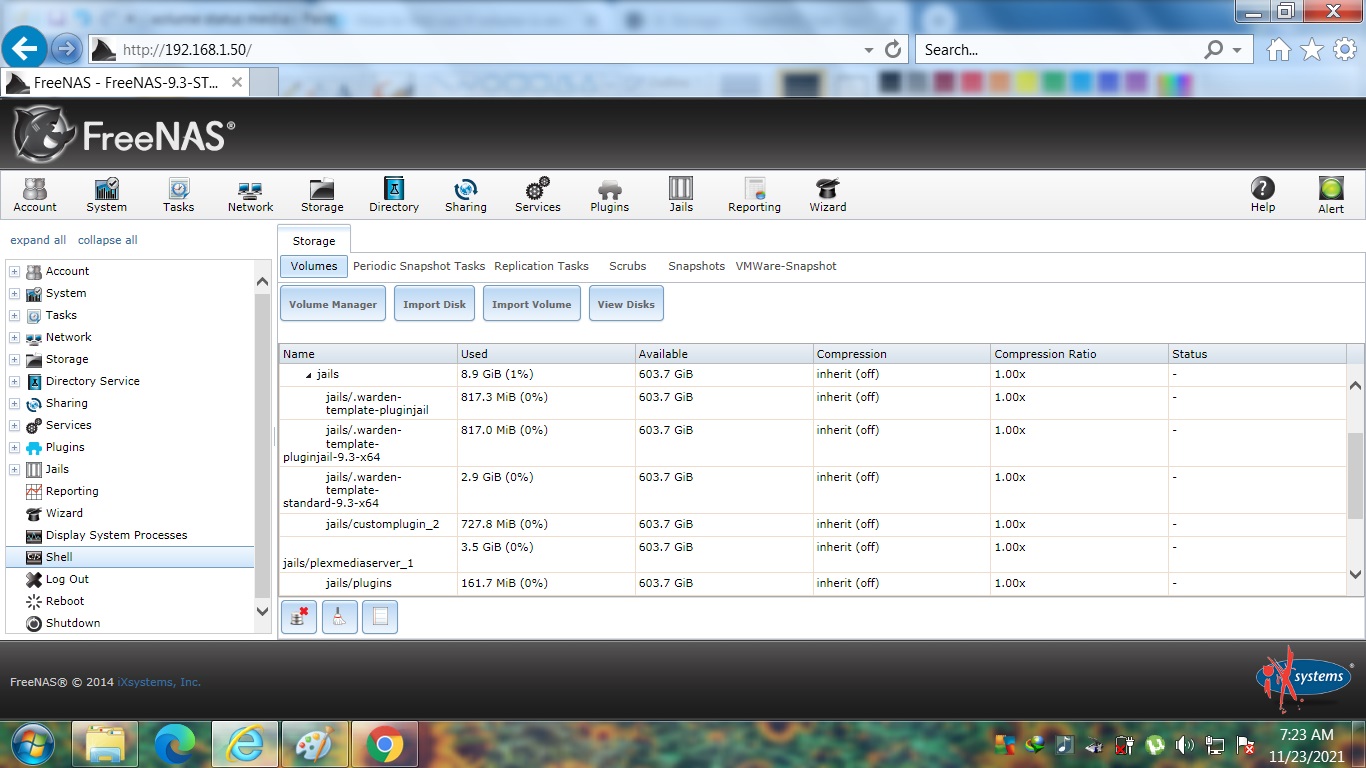
Task: Open the Reporting toolbar icon
Action: point(754,195)
